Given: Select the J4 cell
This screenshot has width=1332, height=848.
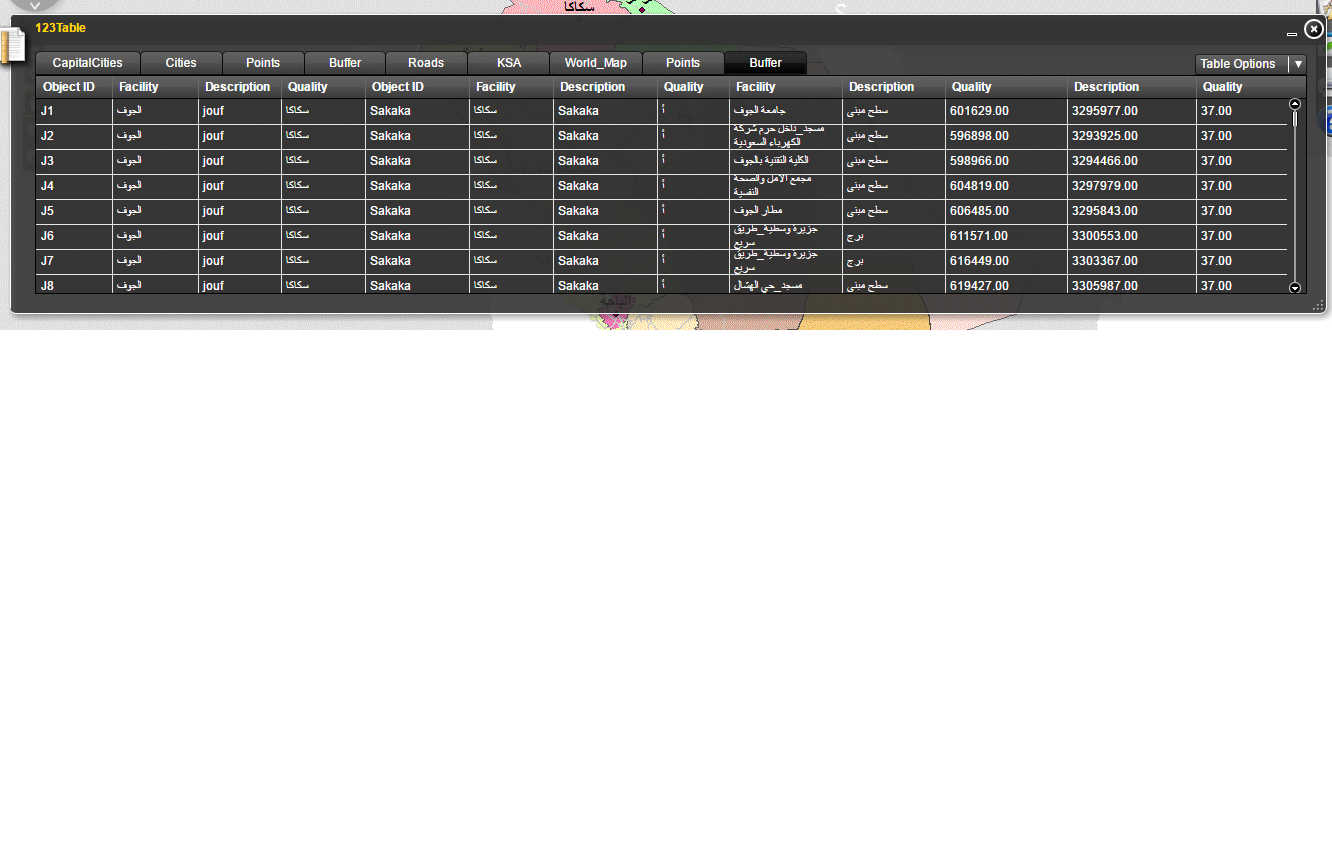Looking at the screenshot, I should pos(74,186).
